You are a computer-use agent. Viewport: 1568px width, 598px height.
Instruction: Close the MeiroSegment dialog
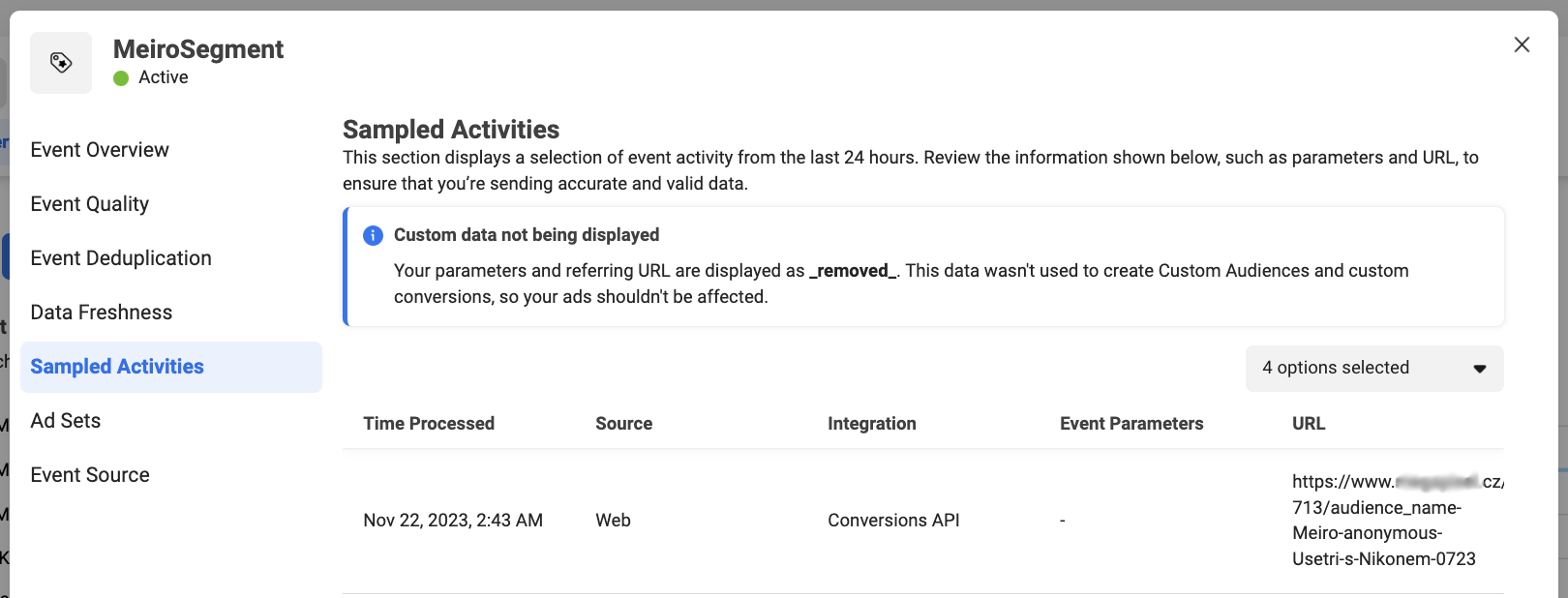click(1522, 45)
